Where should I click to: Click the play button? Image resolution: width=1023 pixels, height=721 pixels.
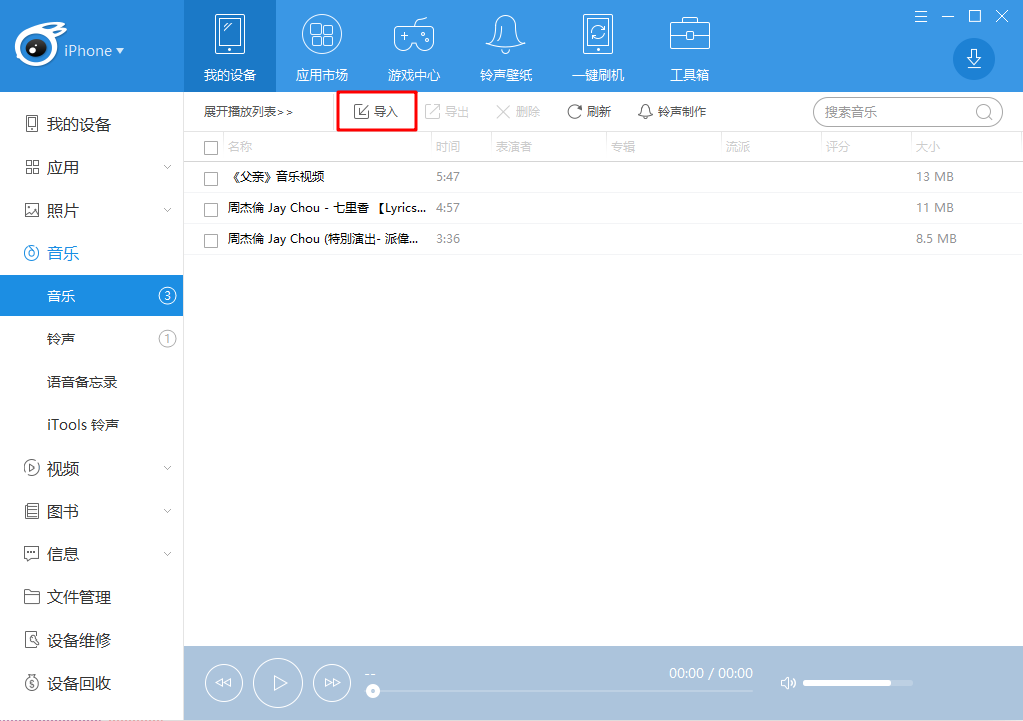(278, 683)
